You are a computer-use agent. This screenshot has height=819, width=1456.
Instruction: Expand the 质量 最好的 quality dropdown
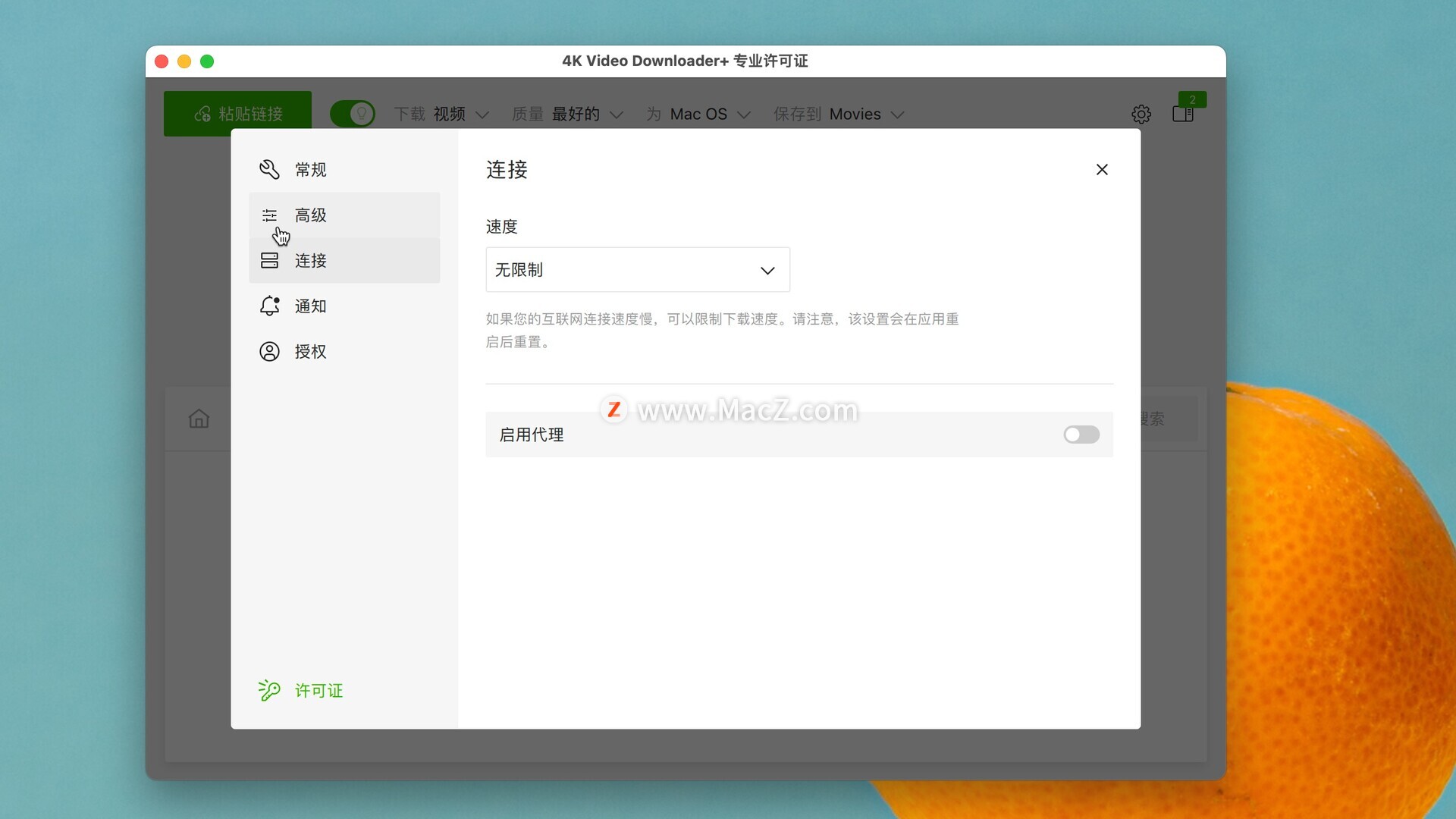point(567,115)
